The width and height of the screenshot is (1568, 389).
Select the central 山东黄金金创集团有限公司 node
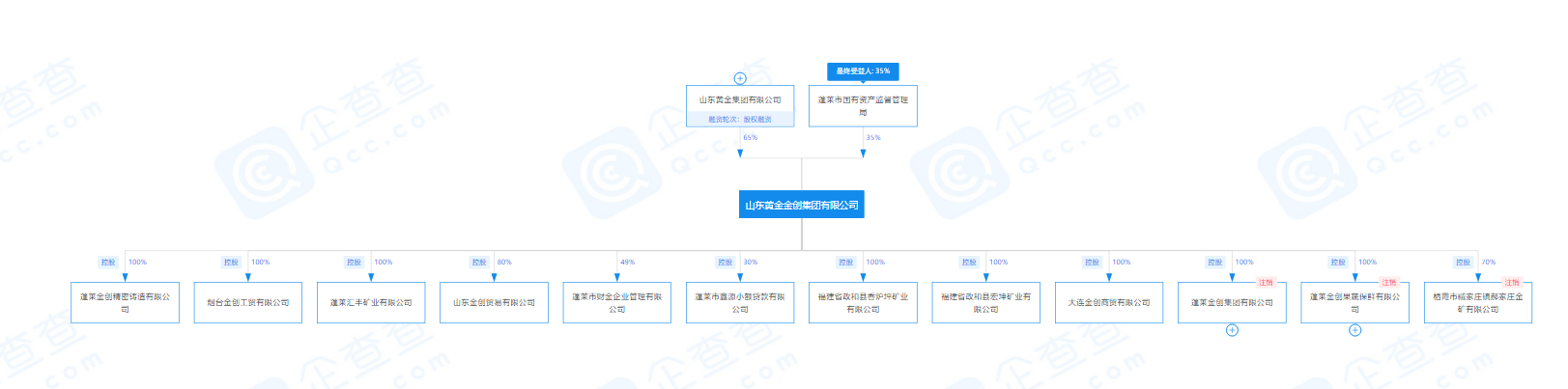[x=801, y=205]
